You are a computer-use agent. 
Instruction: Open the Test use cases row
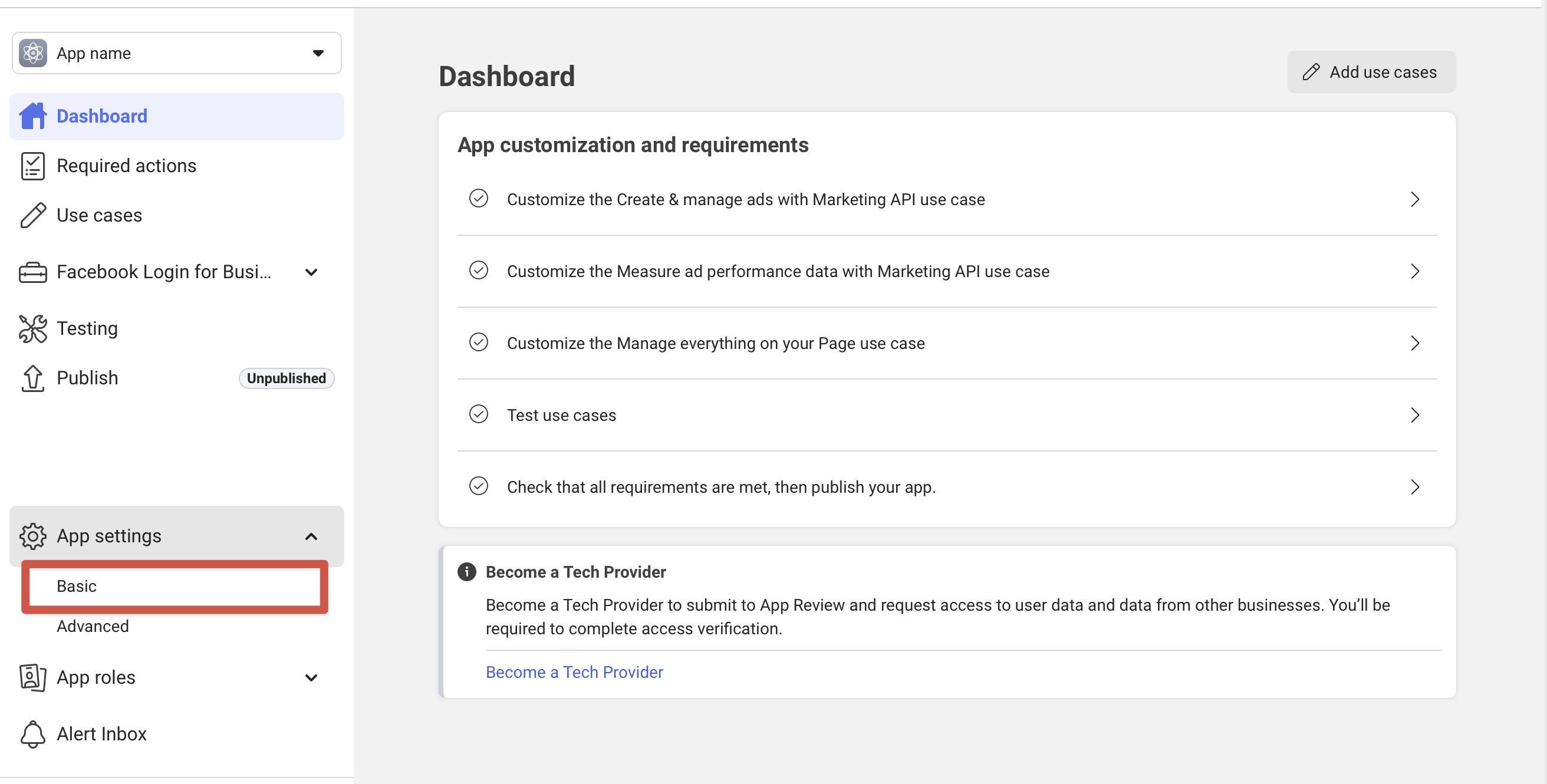click(947, 416)
